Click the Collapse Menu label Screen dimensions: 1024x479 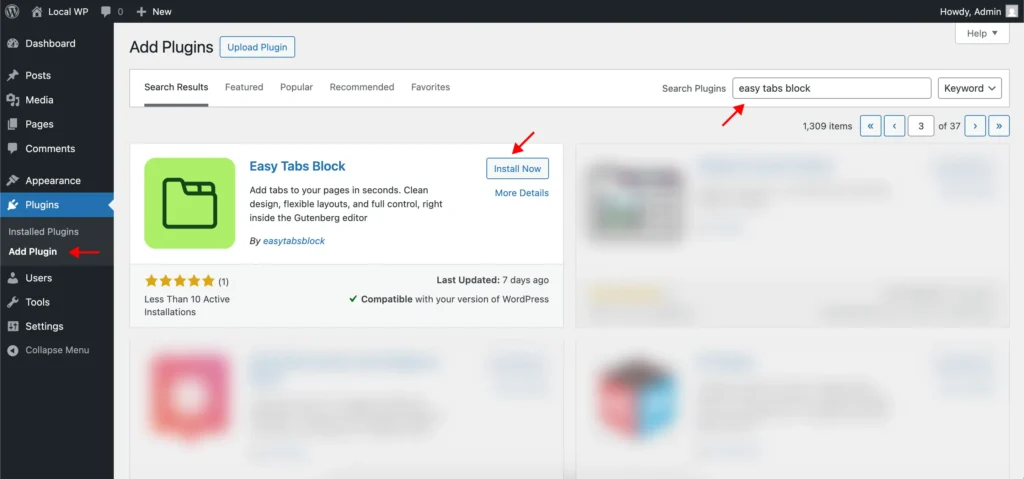(x=57, y=350)
